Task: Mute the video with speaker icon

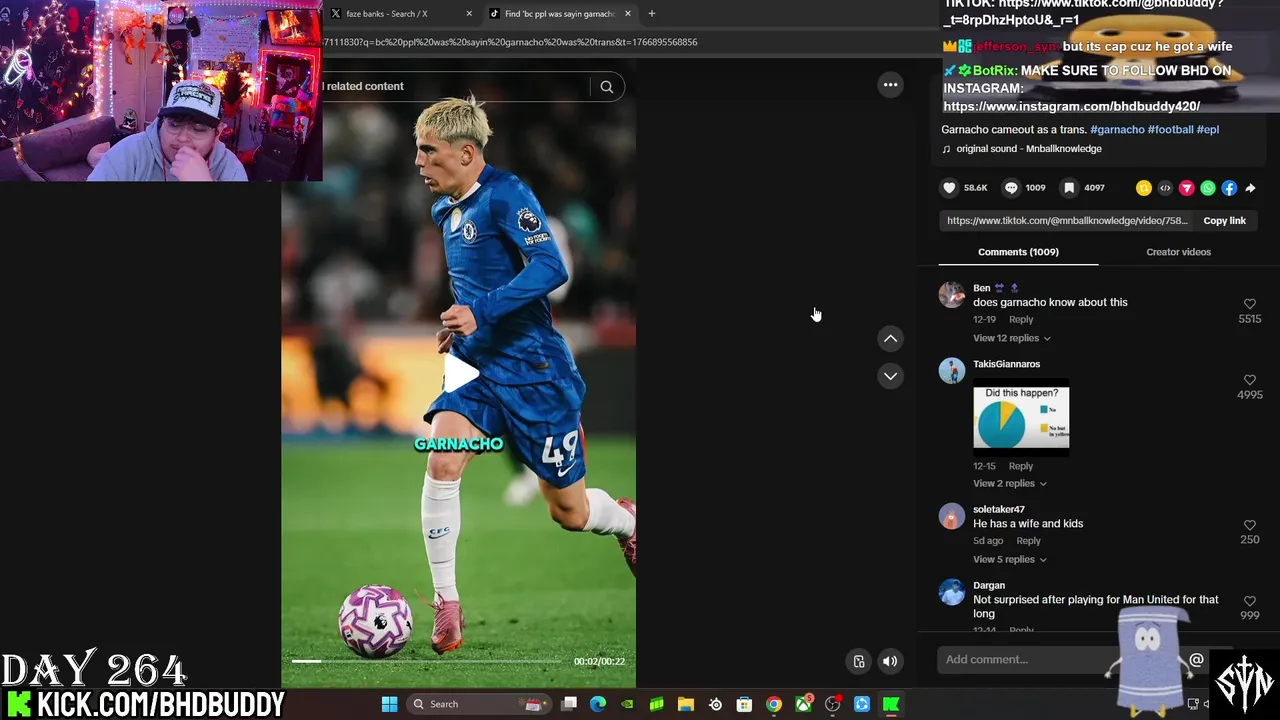Action: pos(890,661)
